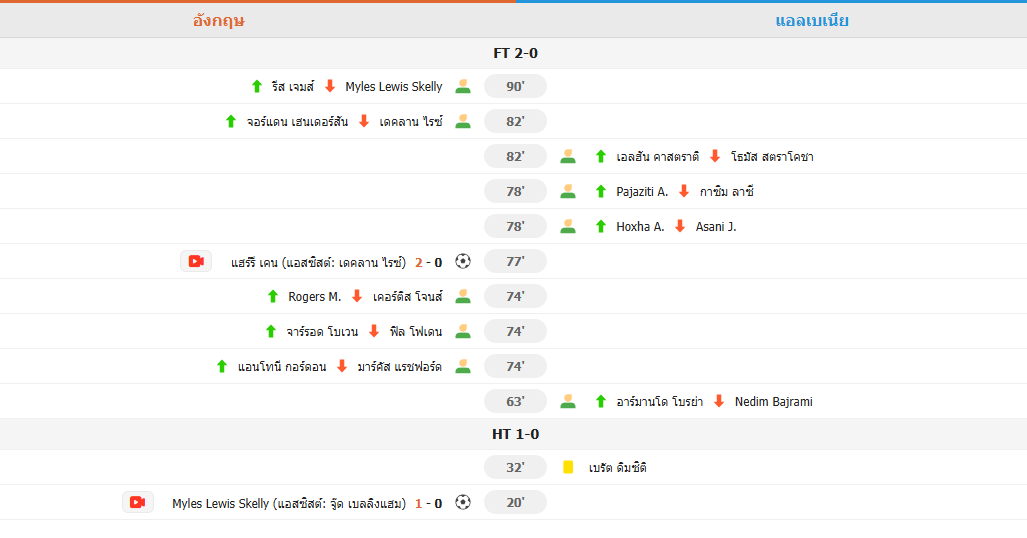Click player name จอร์แดน เฮนเดอร์สัน
1027x538 pixels.
point(297,122)
